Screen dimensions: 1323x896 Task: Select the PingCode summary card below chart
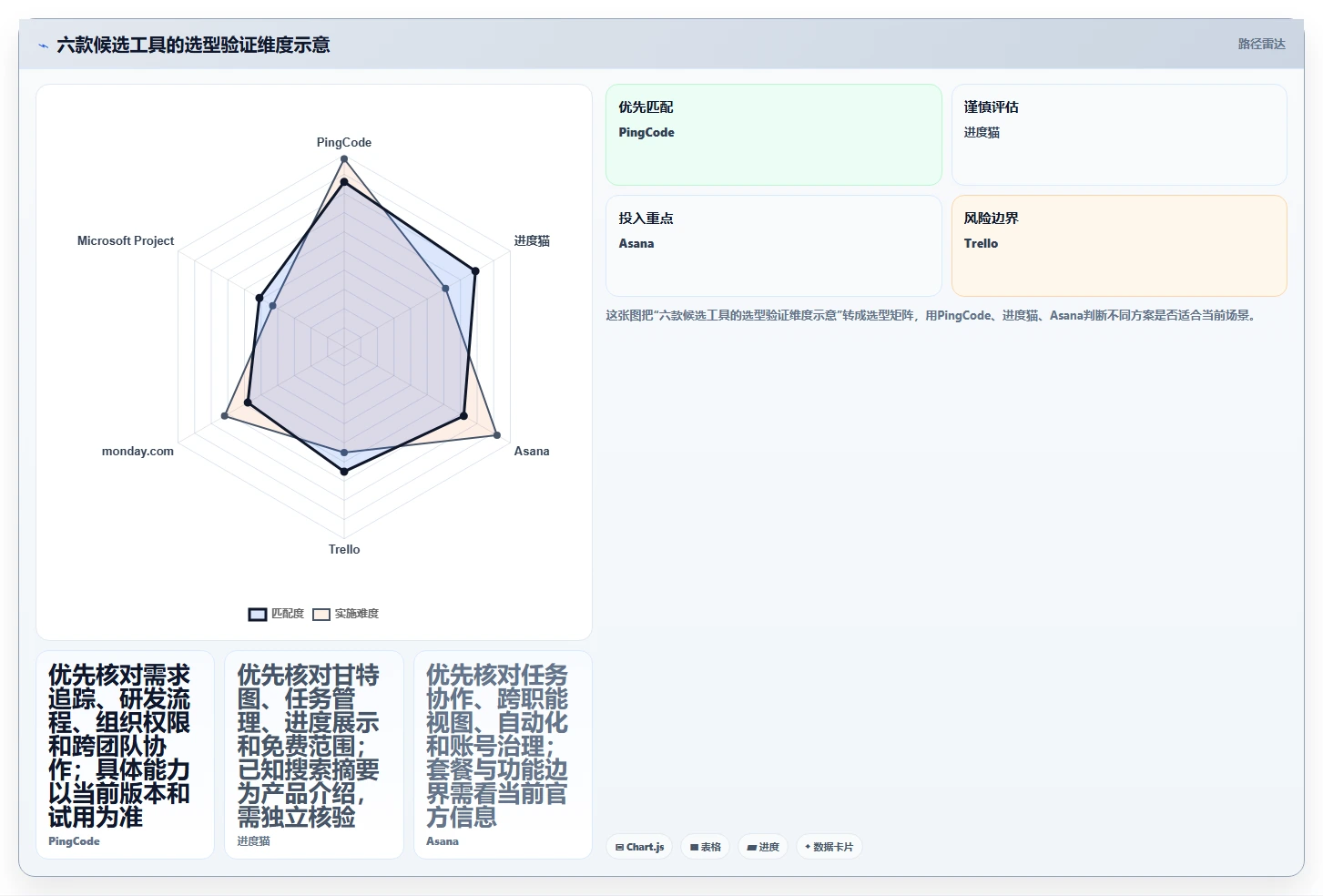click(126, 755)
